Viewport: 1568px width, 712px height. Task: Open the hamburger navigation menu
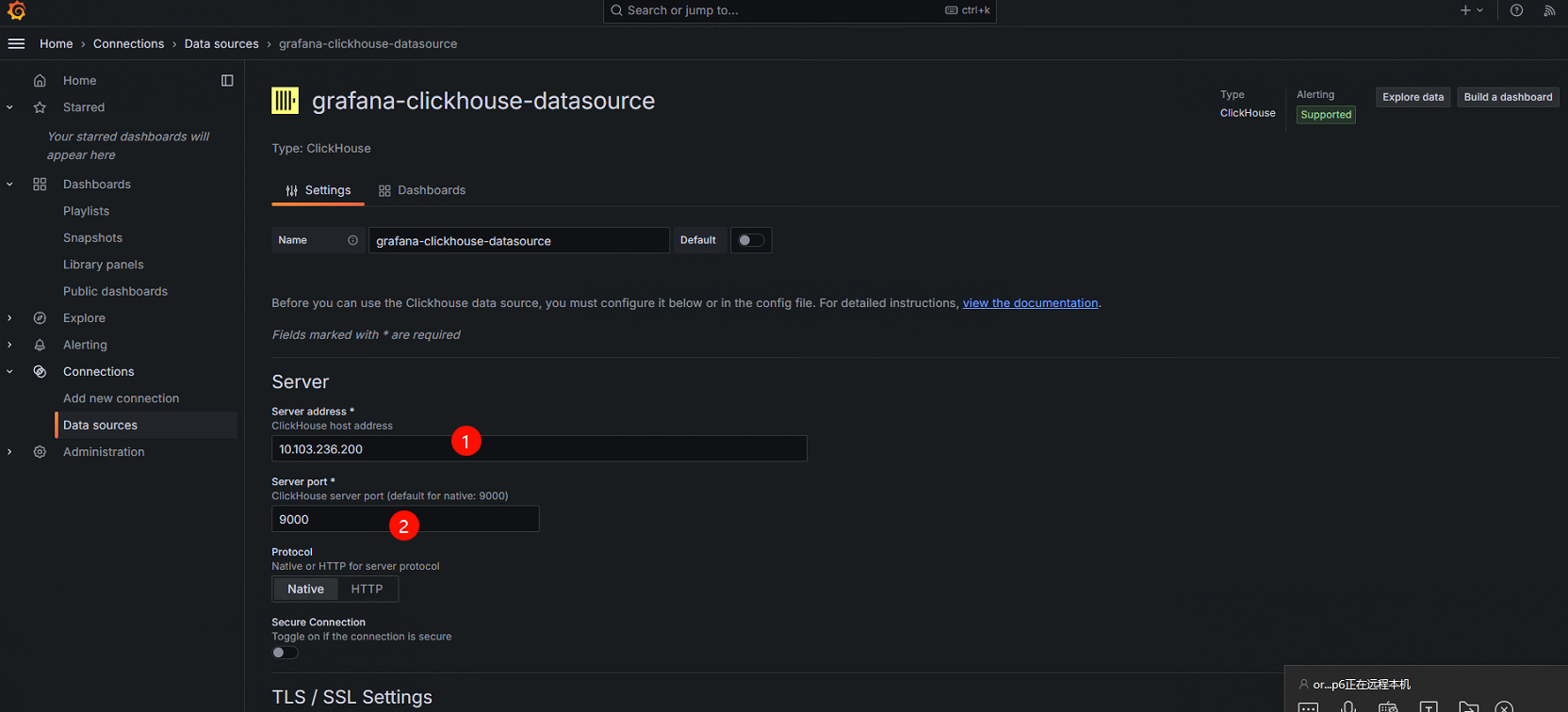point(16,43)
